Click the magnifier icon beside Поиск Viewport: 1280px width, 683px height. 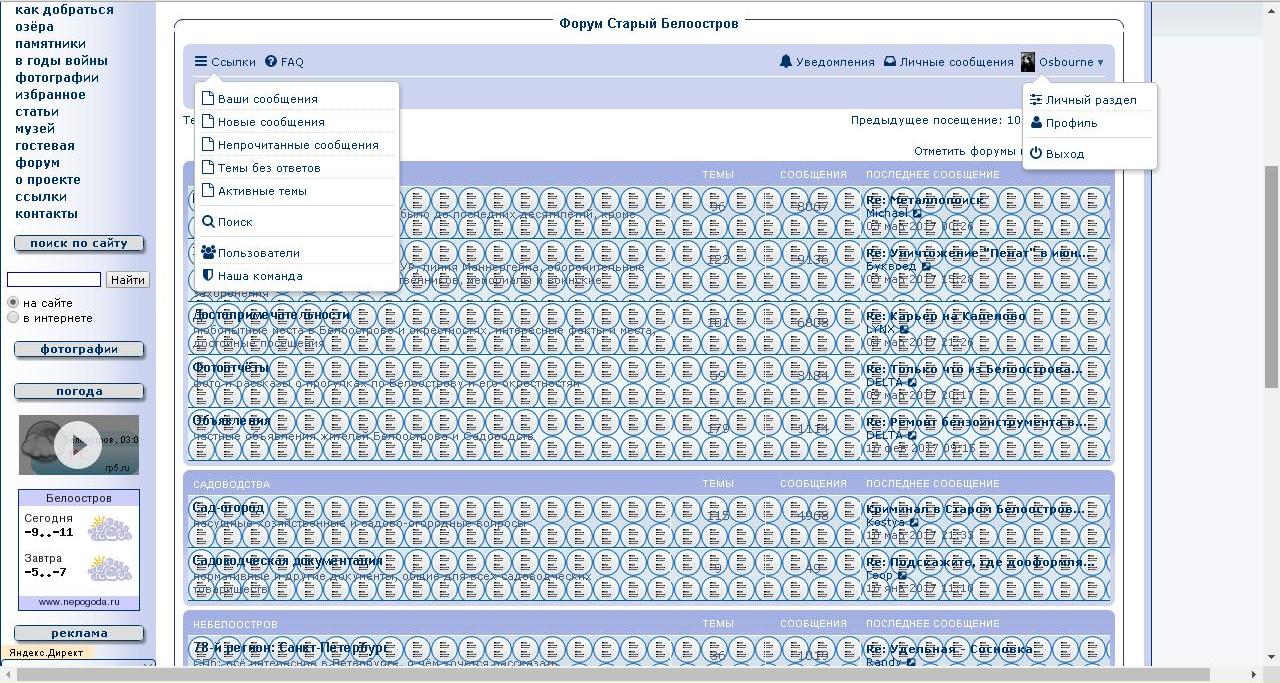pos(208,222)
